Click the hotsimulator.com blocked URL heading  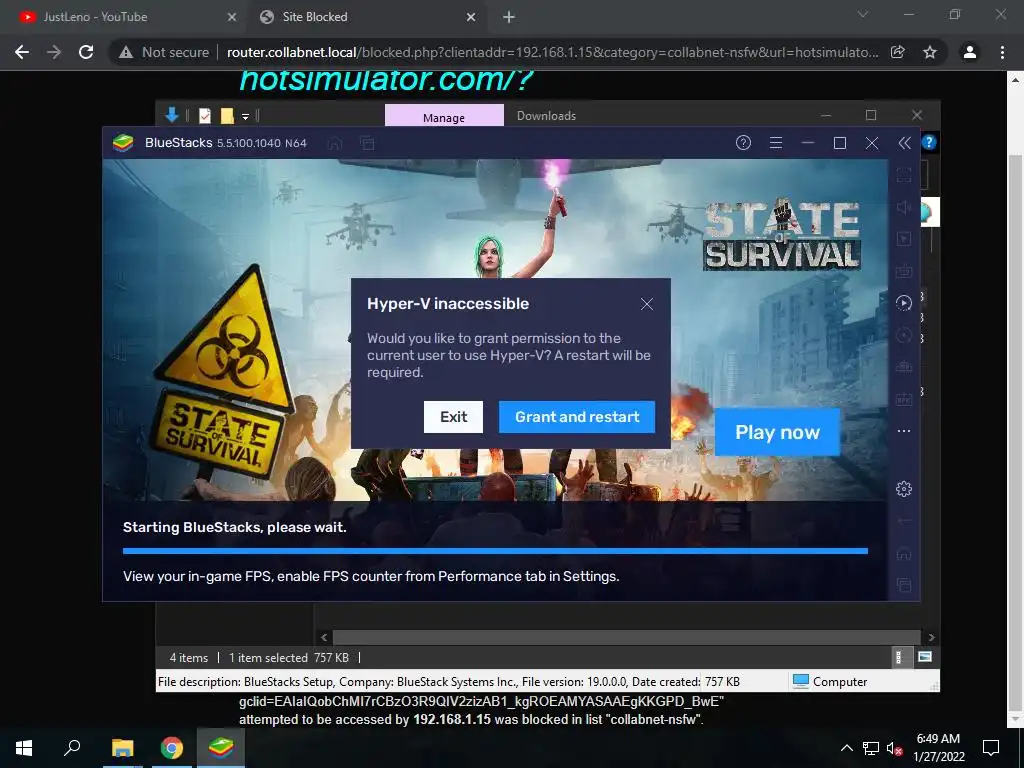[386, 80]
